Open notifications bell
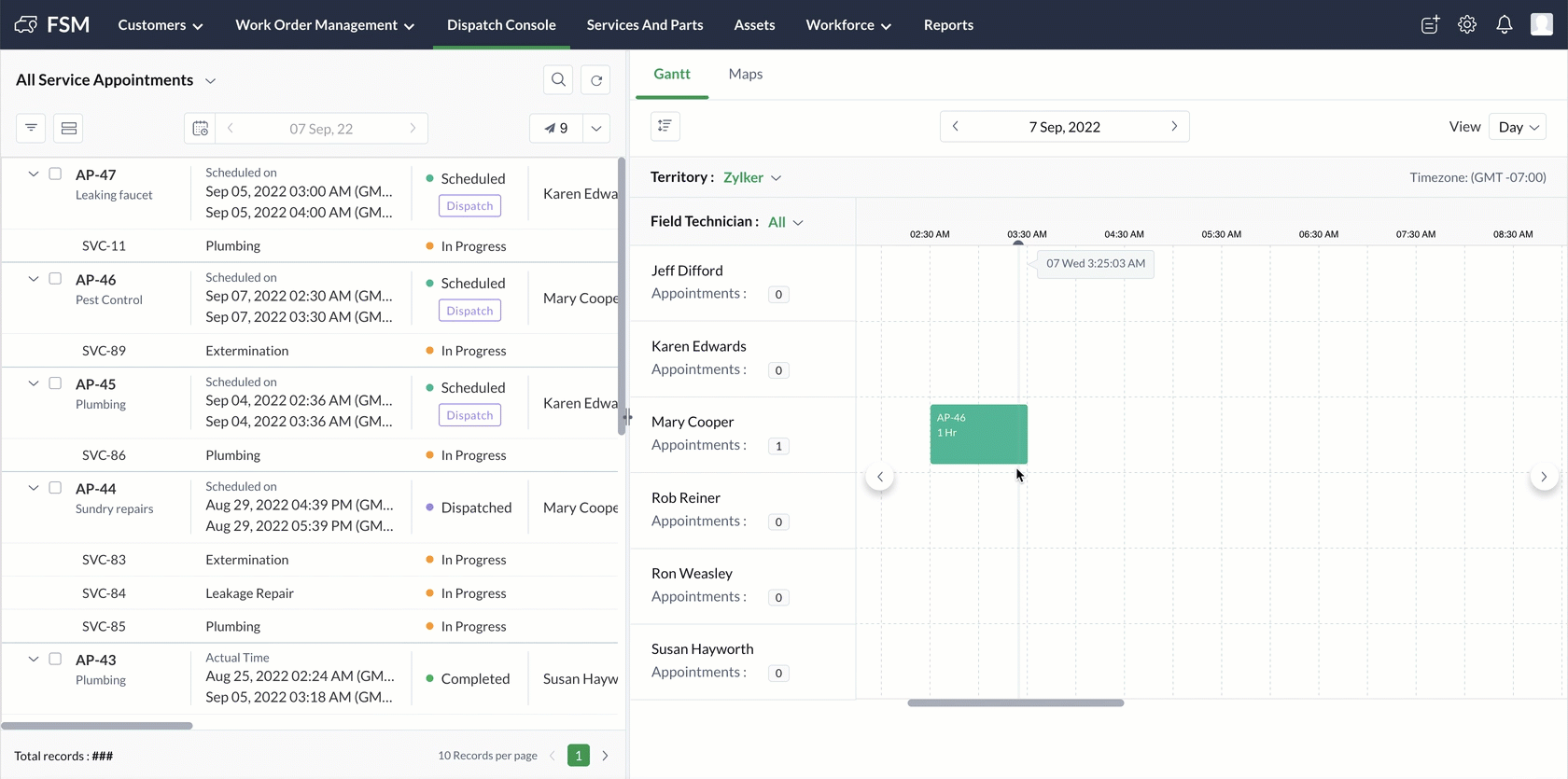The height and width of the screenshot is (779, 1568). (1505, 25)
